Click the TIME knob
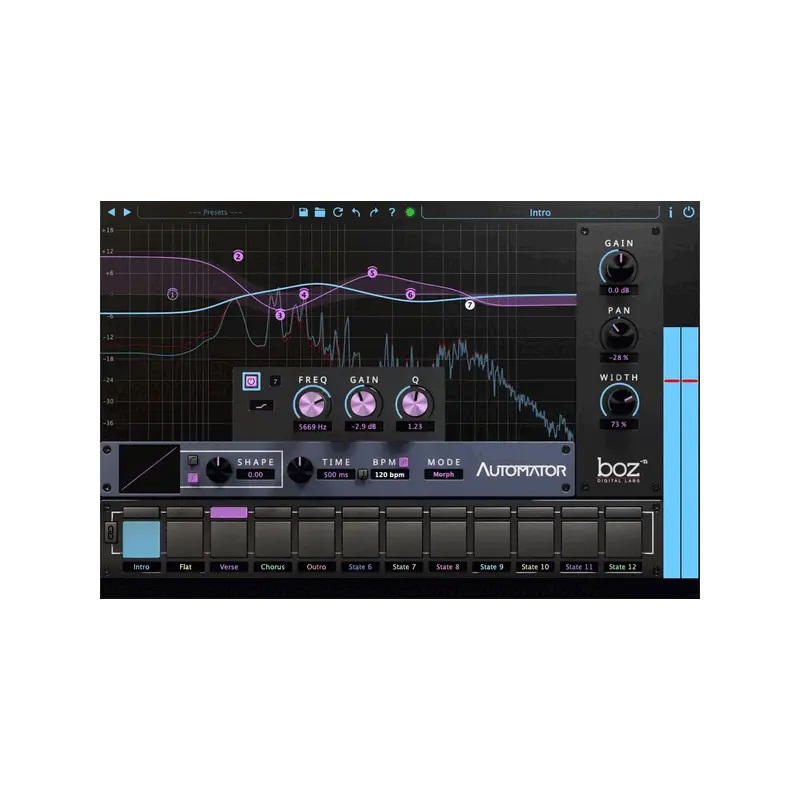800x800 pixels. 300,469
